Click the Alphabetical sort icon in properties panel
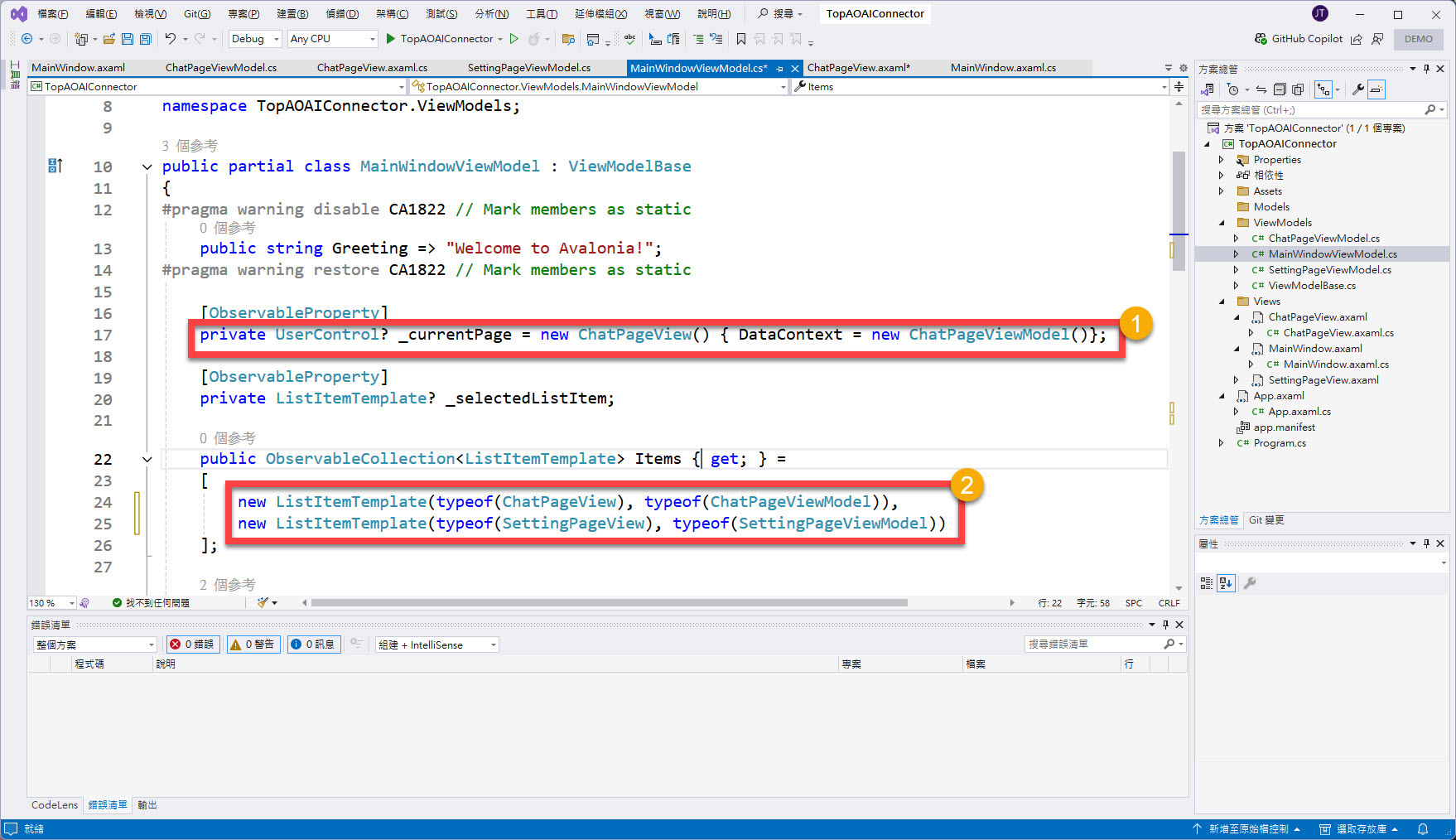Screen dimensions: 1456x840 pos(1226,583)
